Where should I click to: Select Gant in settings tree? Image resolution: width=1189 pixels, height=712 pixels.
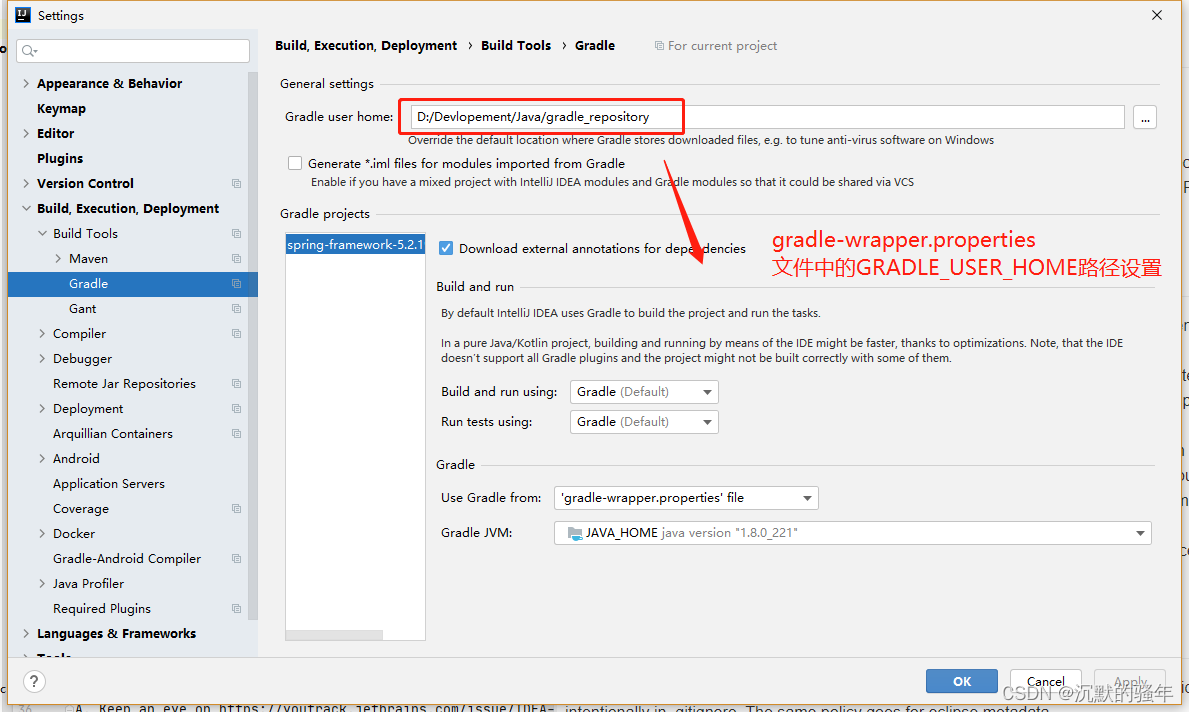(x=83, y=309)
